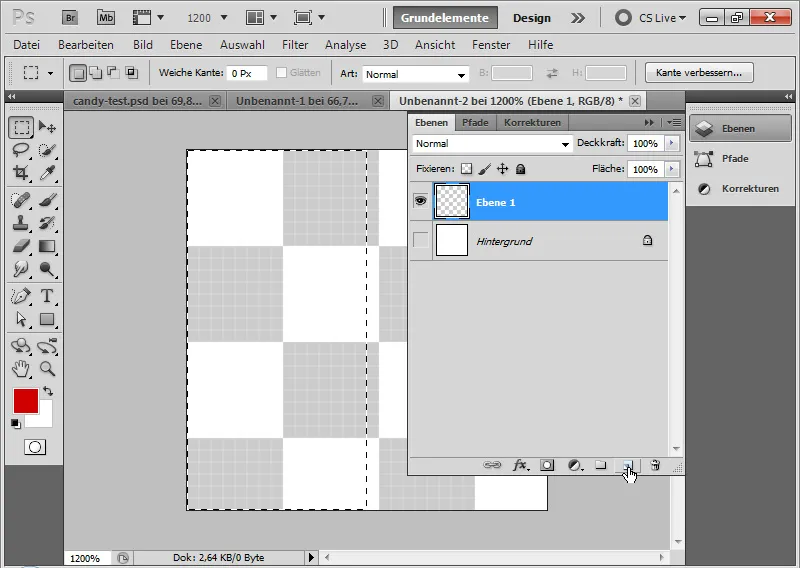Select the Clone Stamp tool
The image size is (800, 568).
pos(21,223)
